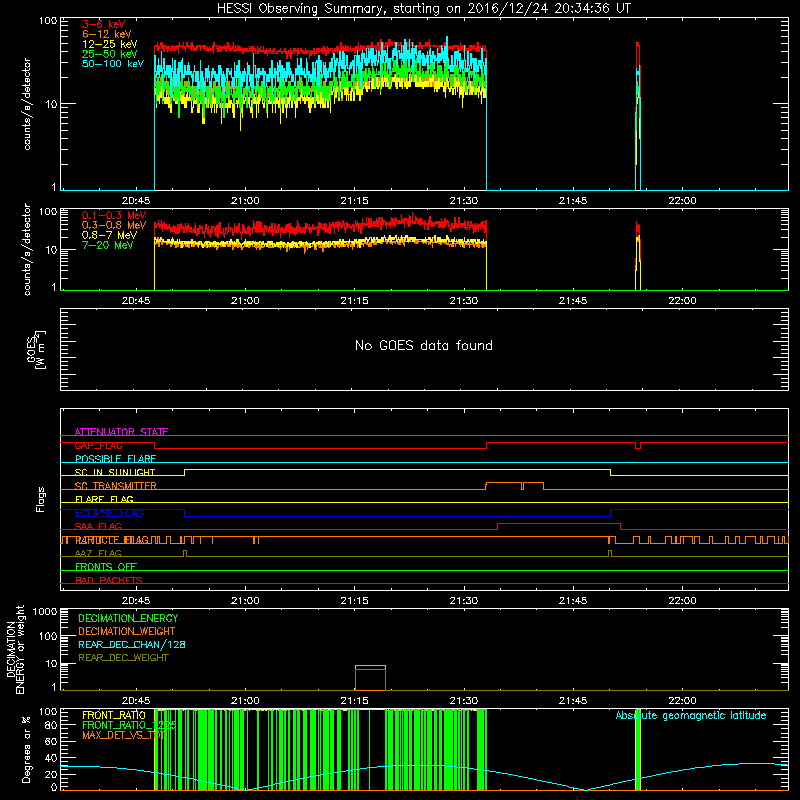Click the REAR_DEC_WEIGHT legend label
The width and height of the screenshot is (800, 800).
(x=123, y=658)
